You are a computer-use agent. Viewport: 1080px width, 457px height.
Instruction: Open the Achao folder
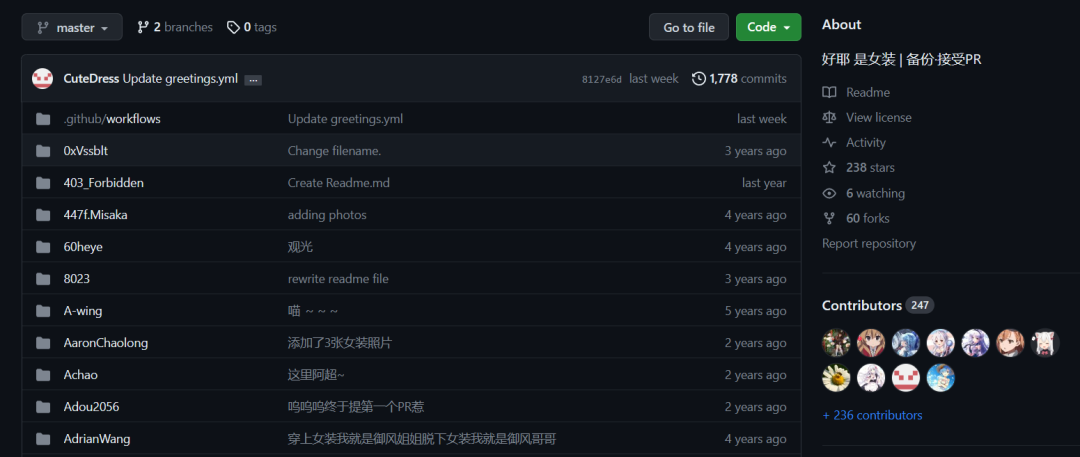[x=81, y=375]
